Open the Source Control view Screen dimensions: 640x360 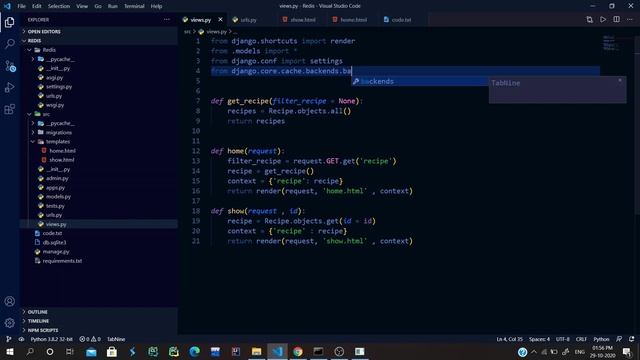[x=10, y=66]
